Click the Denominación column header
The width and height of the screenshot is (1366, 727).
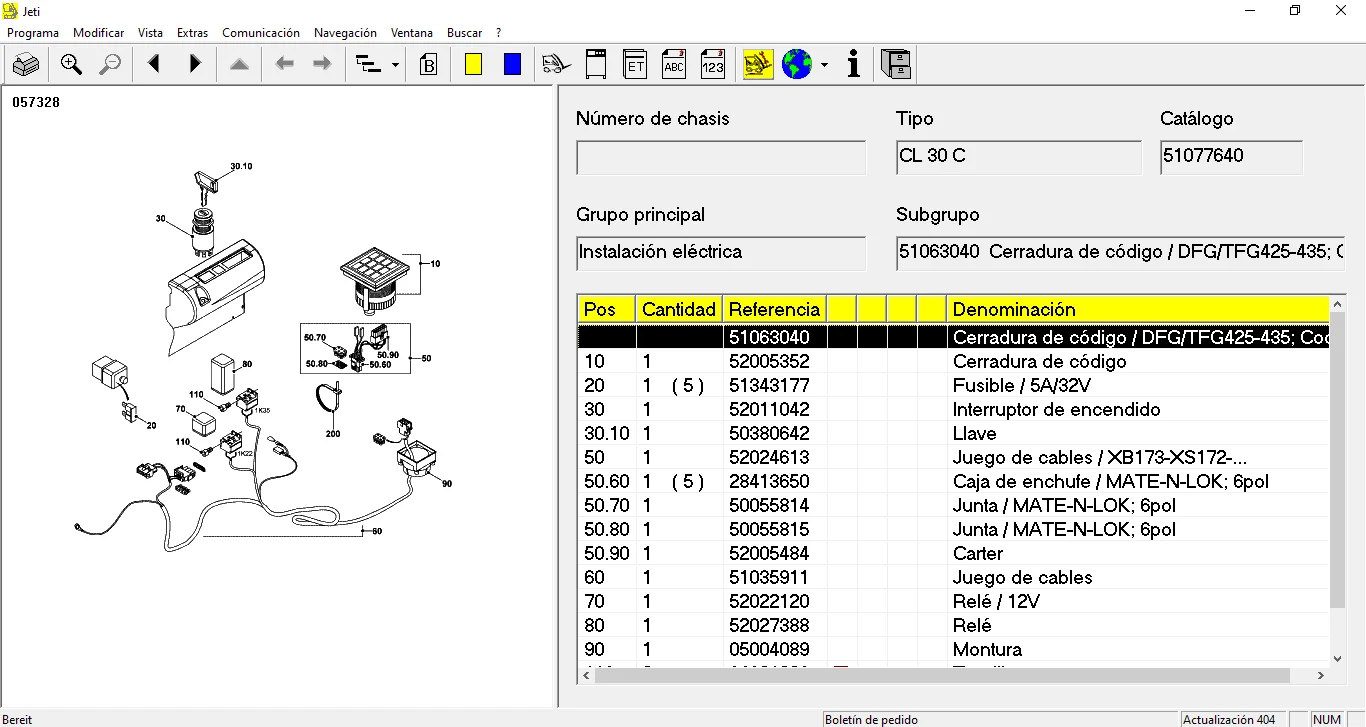(1138, 309)
